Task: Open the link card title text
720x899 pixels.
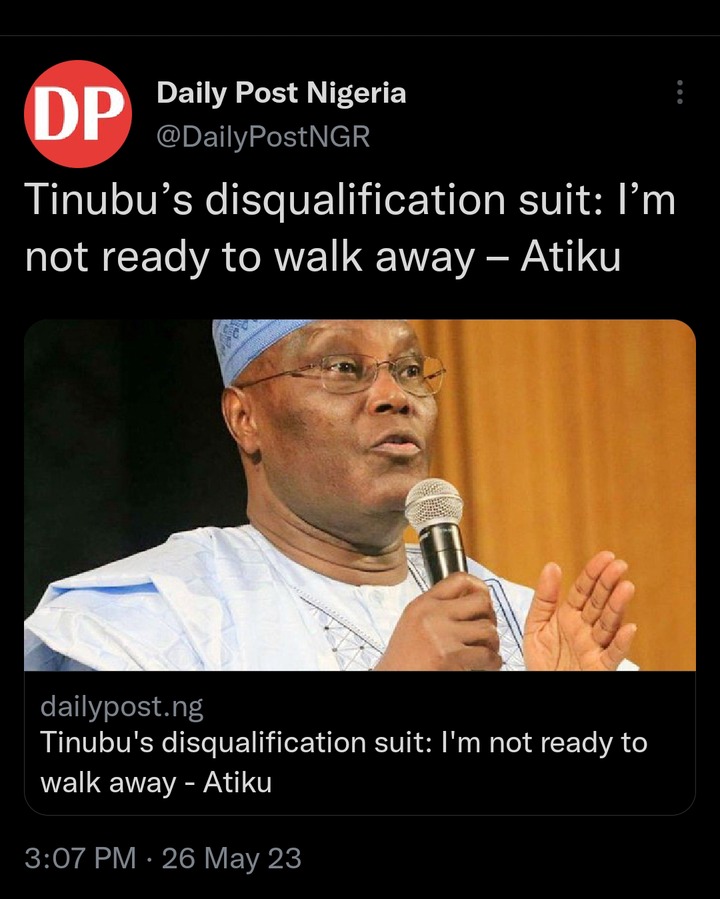Action: pyautogui.click(x=344, y=762)
